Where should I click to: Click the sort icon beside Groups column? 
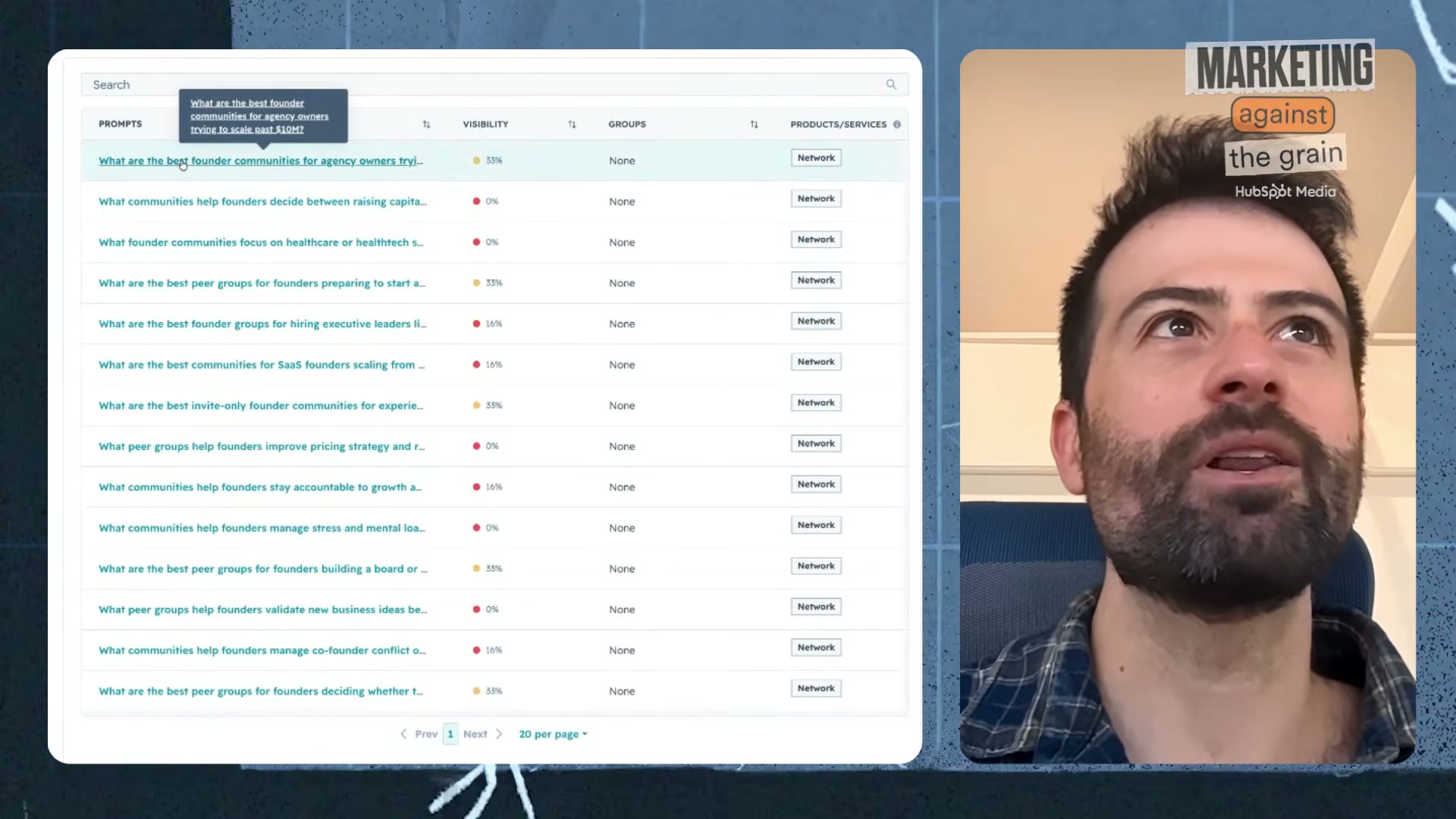tap(755, 124)
